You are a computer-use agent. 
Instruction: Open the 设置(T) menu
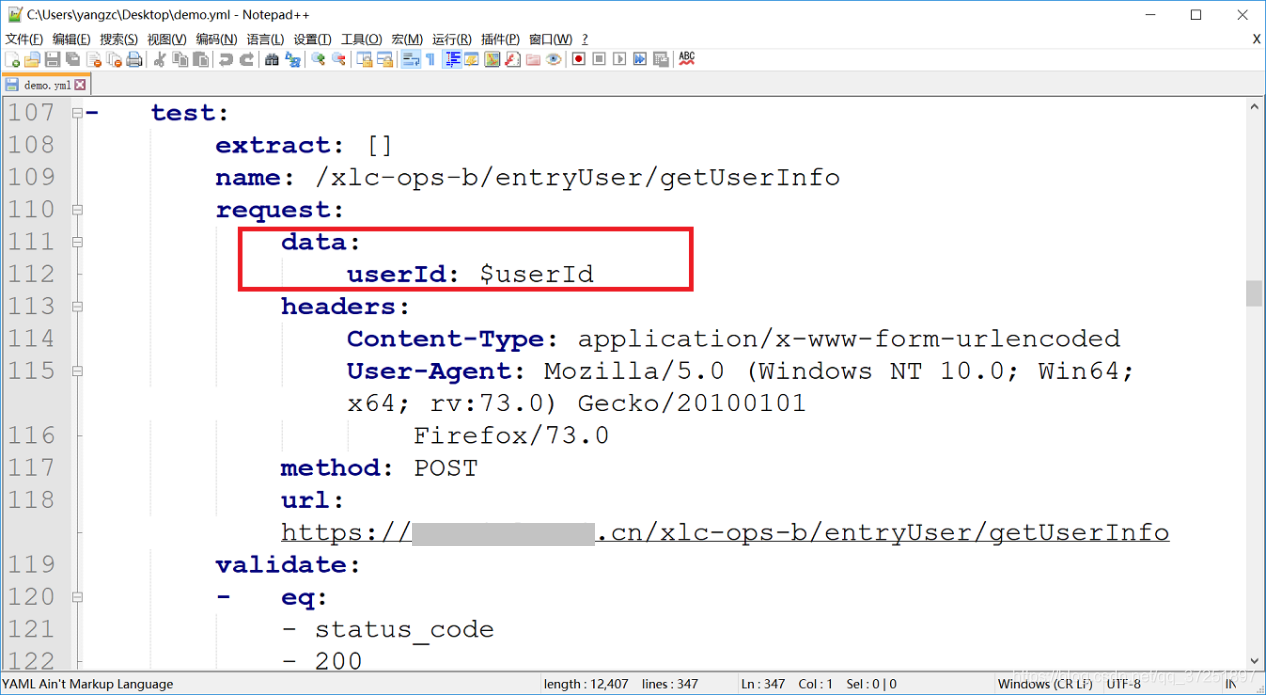312,39
